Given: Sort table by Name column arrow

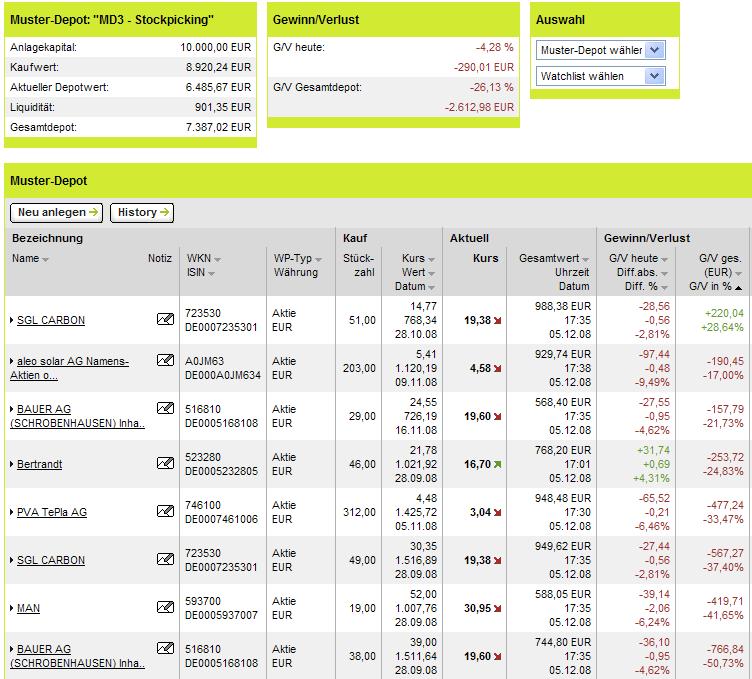Looking at the screenshot, I should pyautogui.click(x=46, y=259).
